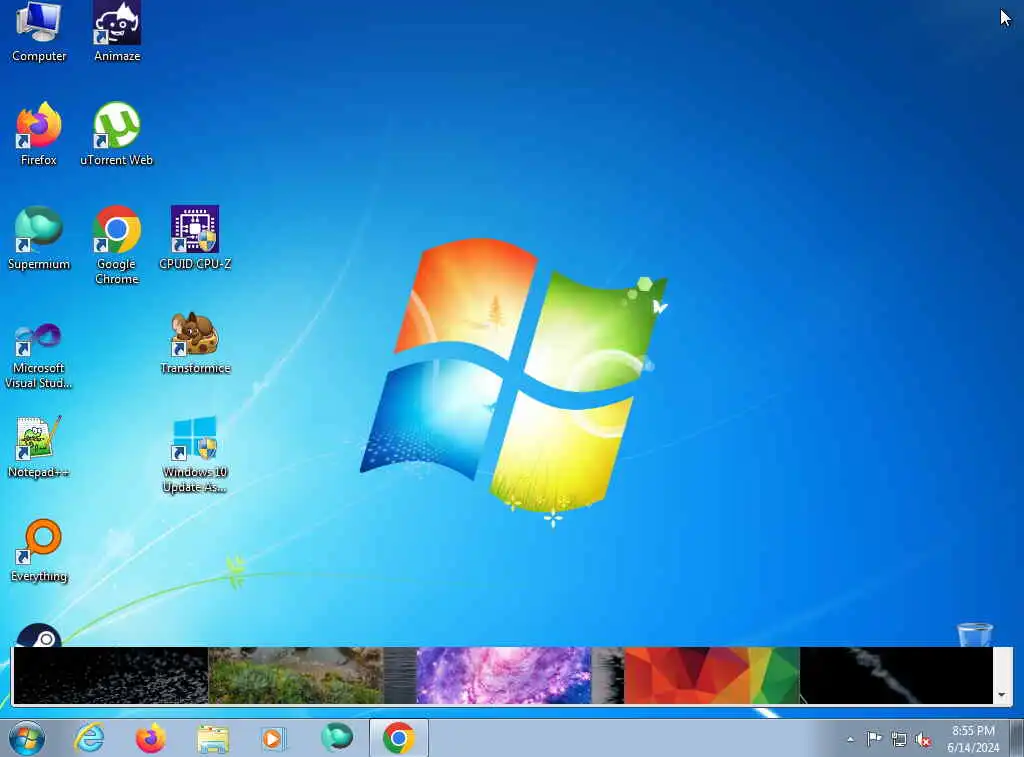Choose the rocky garden wallpaper thumbnail
Viewport: 1024px width, 757px height.
(296, 675)
